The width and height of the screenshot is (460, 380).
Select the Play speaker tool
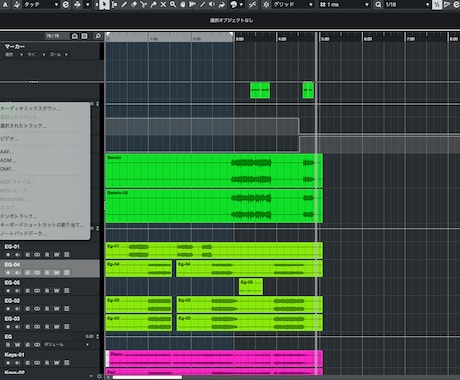[212, 5]
